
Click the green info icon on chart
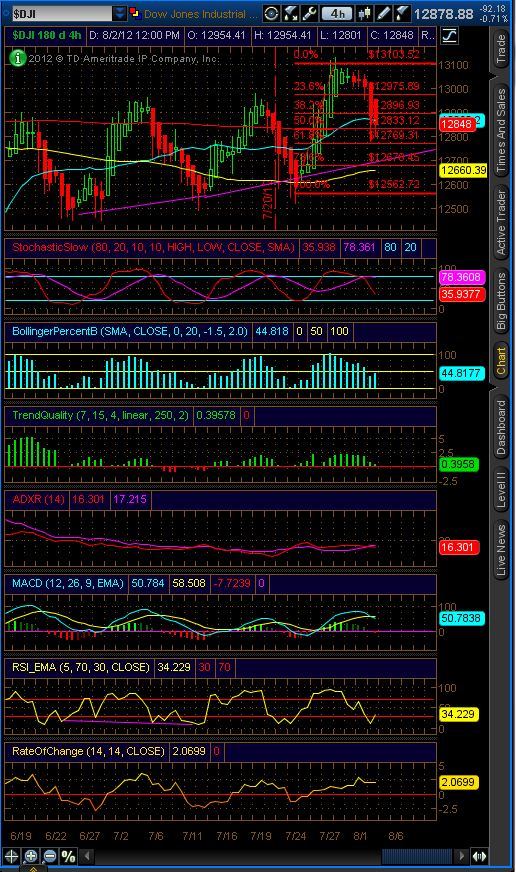18,58
